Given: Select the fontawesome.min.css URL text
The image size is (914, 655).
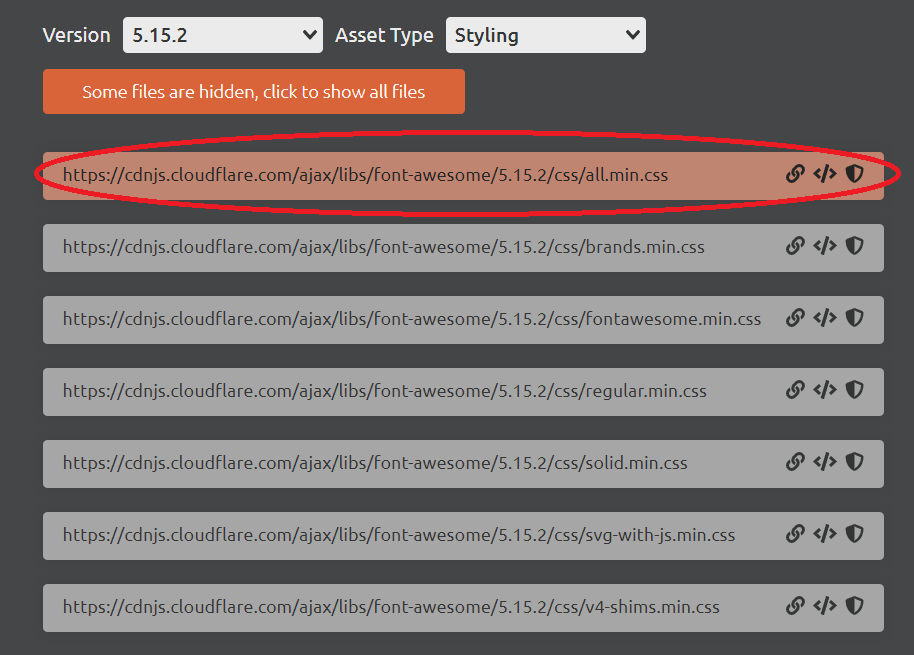Looking at the screenshot, I should click(x=412, y=319).
